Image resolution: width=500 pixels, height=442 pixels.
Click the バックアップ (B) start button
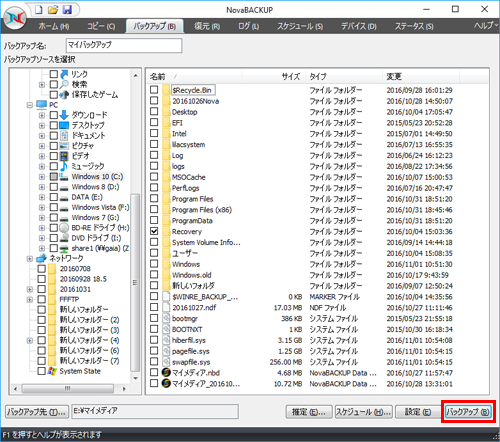point(468,412)
